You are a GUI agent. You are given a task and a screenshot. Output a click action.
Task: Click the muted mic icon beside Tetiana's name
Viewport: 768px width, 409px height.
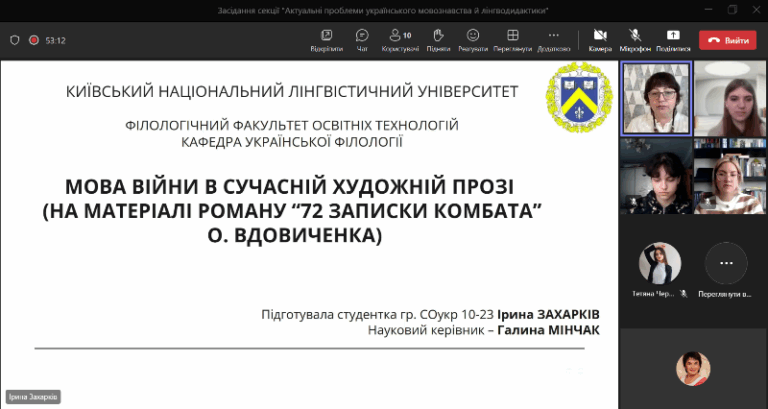click(x=684, y=294)
